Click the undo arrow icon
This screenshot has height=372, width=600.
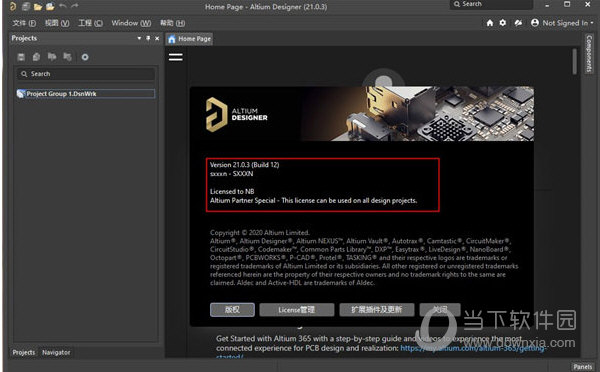click(63, 6)
